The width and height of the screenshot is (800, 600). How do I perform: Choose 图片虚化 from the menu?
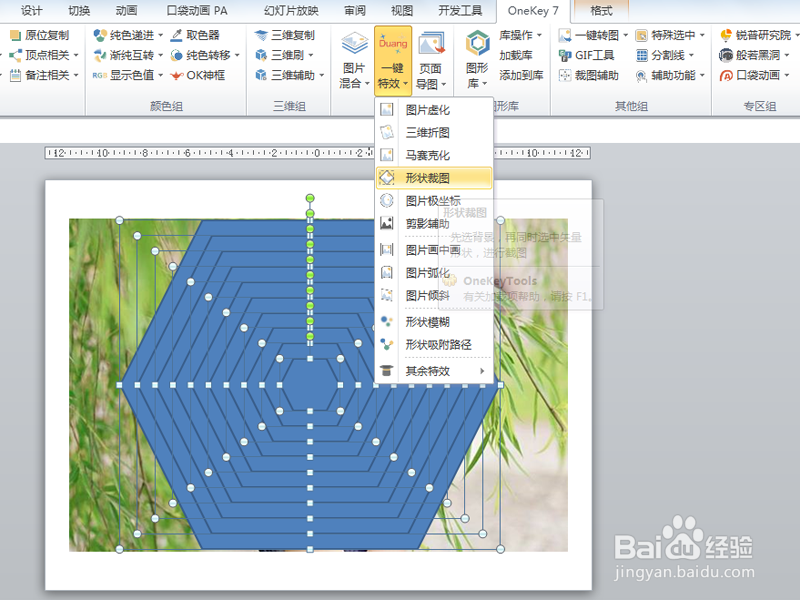(434, 110)
